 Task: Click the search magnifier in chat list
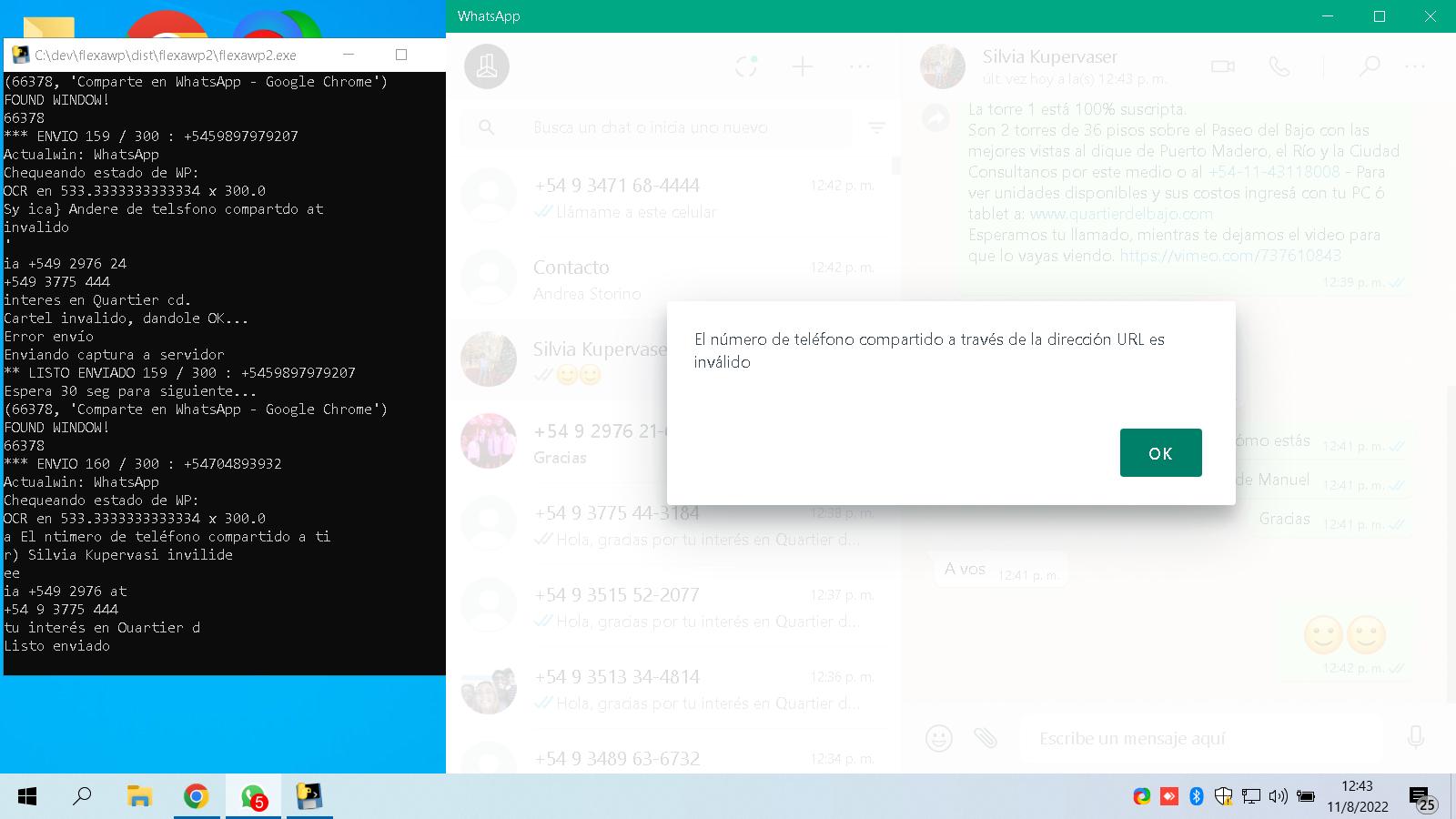click(487, 127)
